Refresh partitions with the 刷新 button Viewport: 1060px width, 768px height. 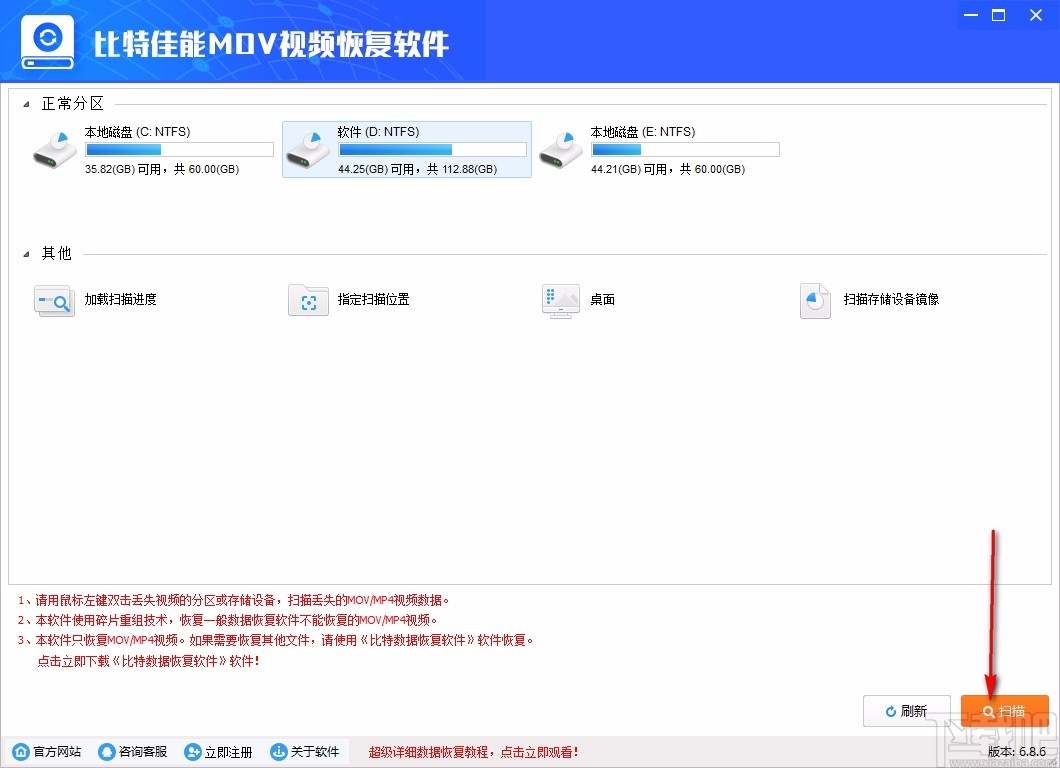906,711
